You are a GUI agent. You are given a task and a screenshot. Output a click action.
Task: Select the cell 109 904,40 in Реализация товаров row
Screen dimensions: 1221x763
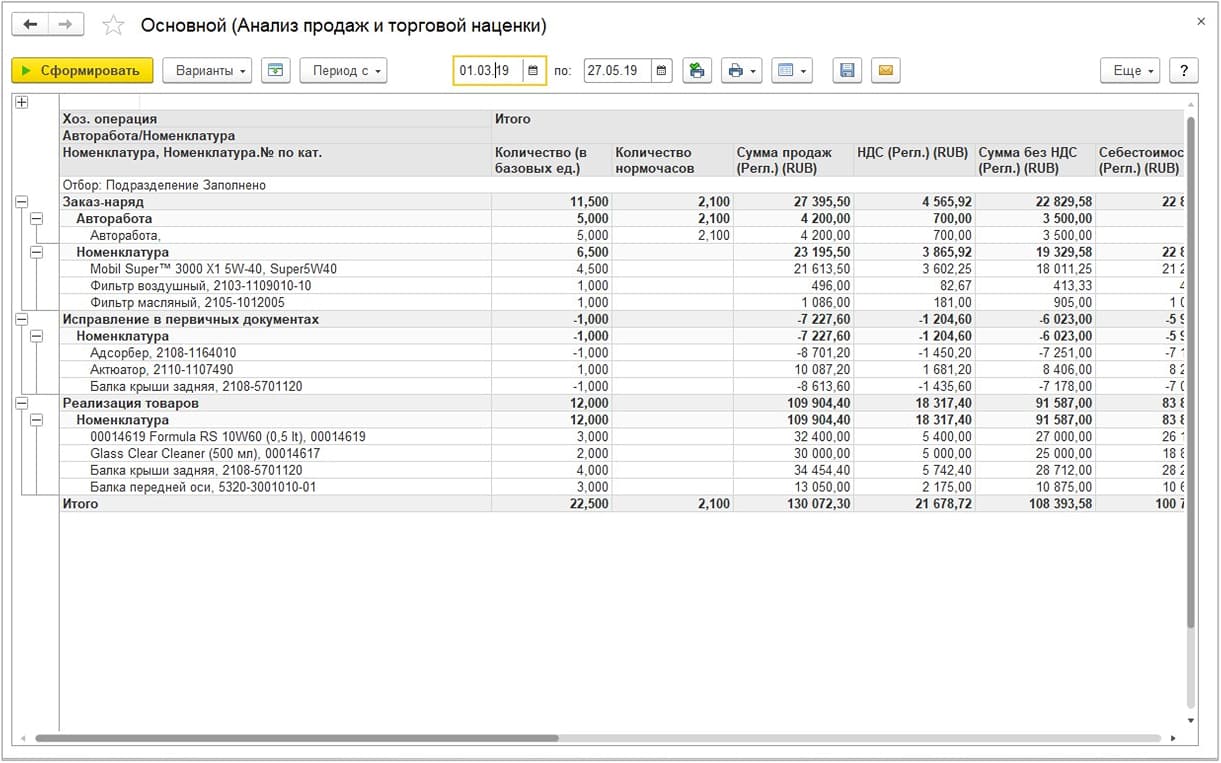[793, 403]
